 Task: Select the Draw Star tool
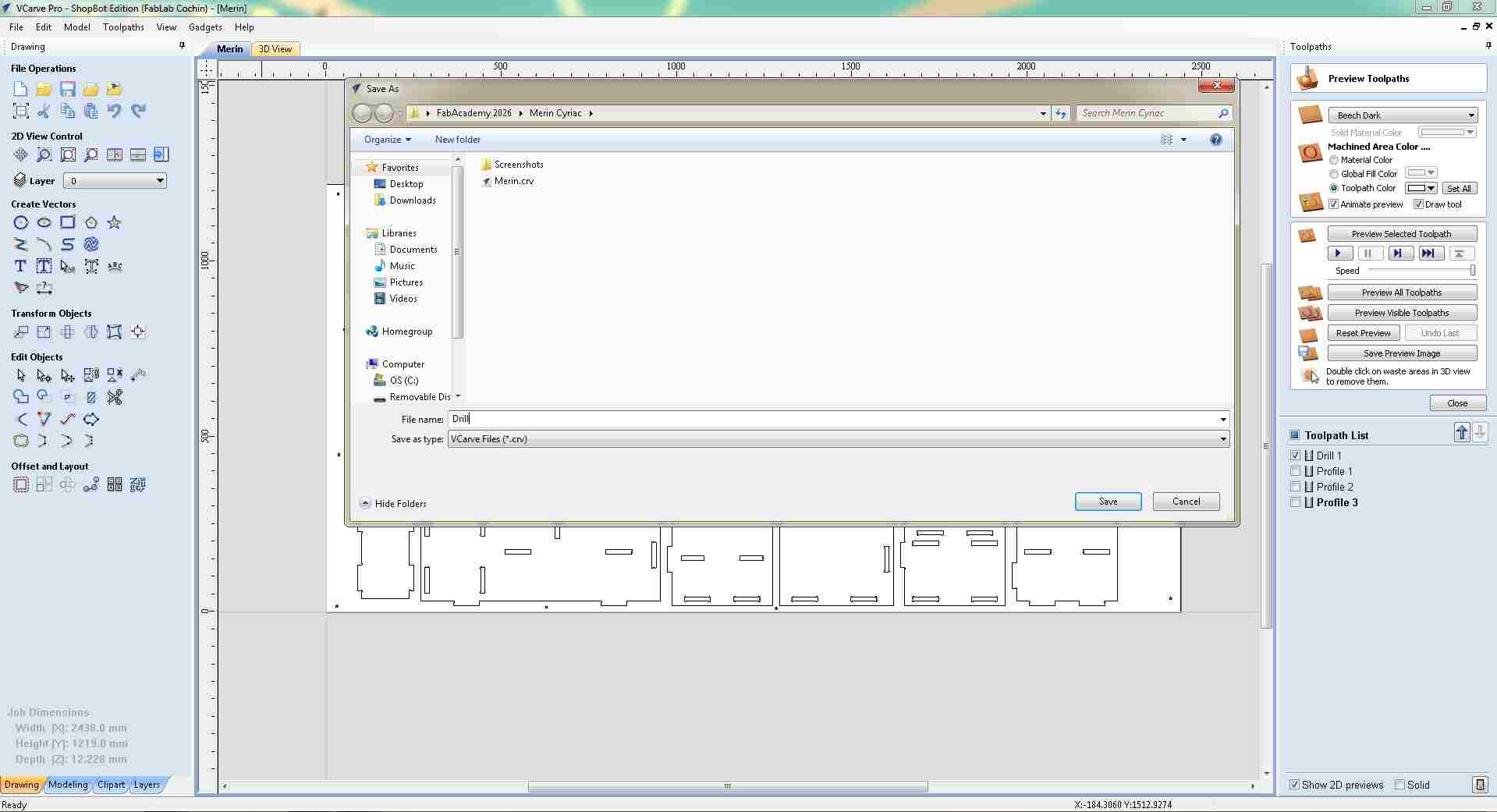[115, 224]
